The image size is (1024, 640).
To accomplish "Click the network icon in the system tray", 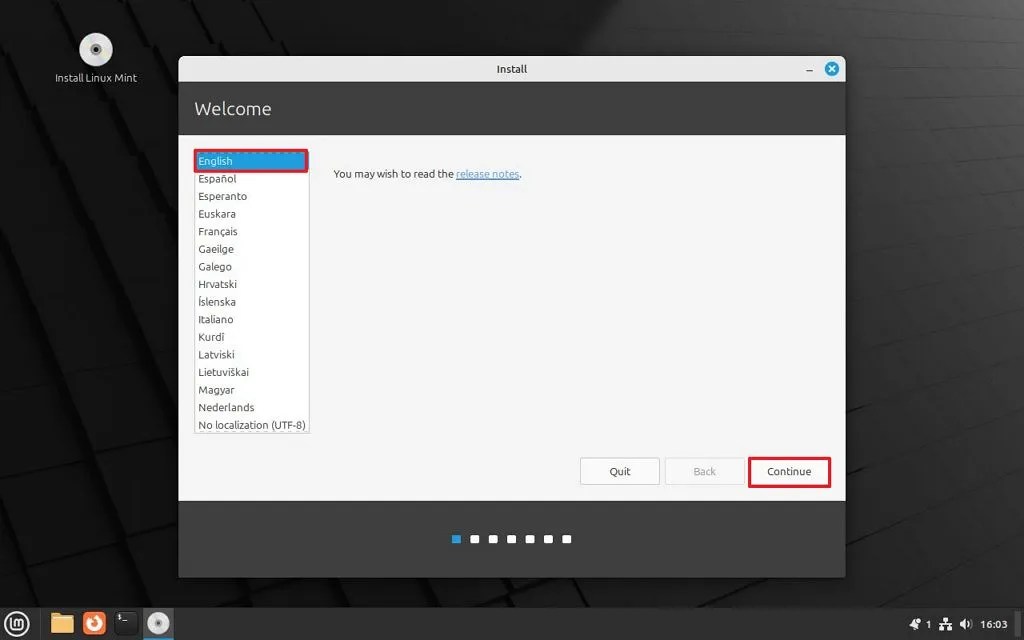I will [x=944, y=622].
